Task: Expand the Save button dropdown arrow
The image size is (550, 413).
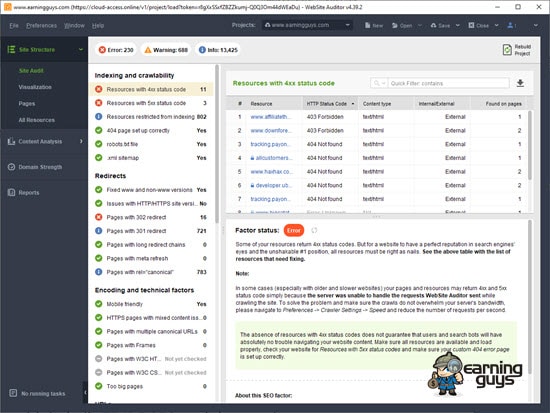Action: [457, 25]
